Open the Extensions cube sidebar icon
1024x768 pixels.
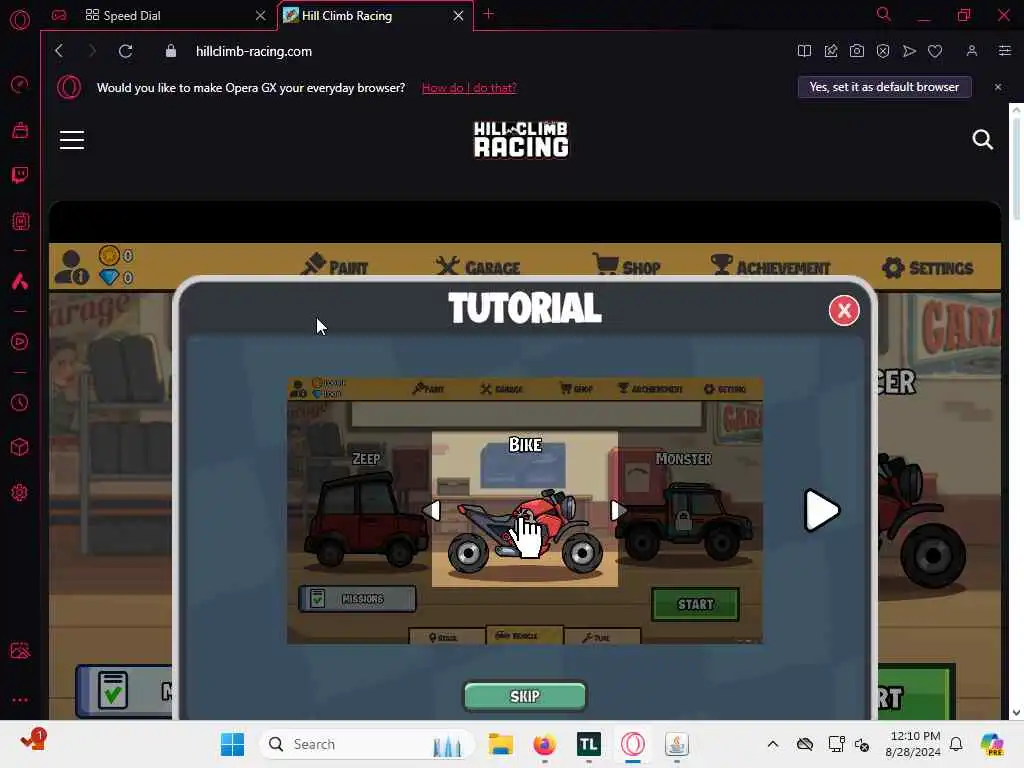point(20,447)
